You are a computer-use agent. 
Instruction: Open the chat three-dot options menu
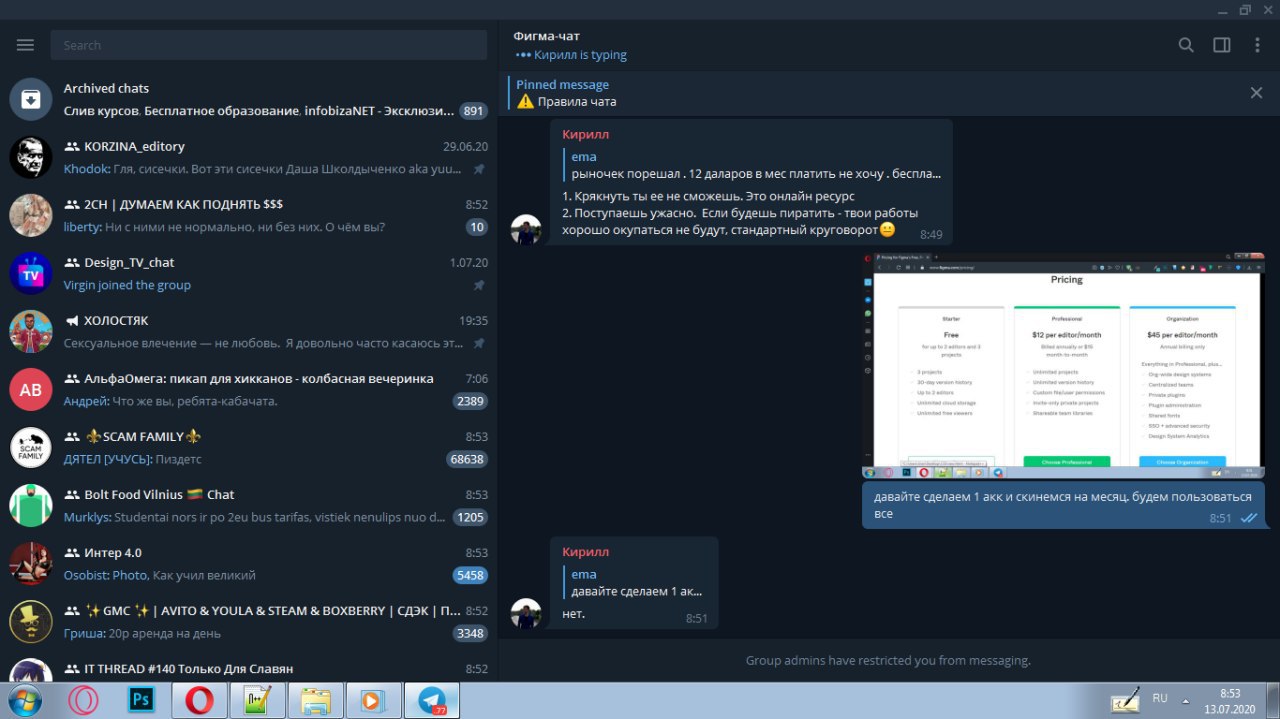click(x=1257, y=45)
